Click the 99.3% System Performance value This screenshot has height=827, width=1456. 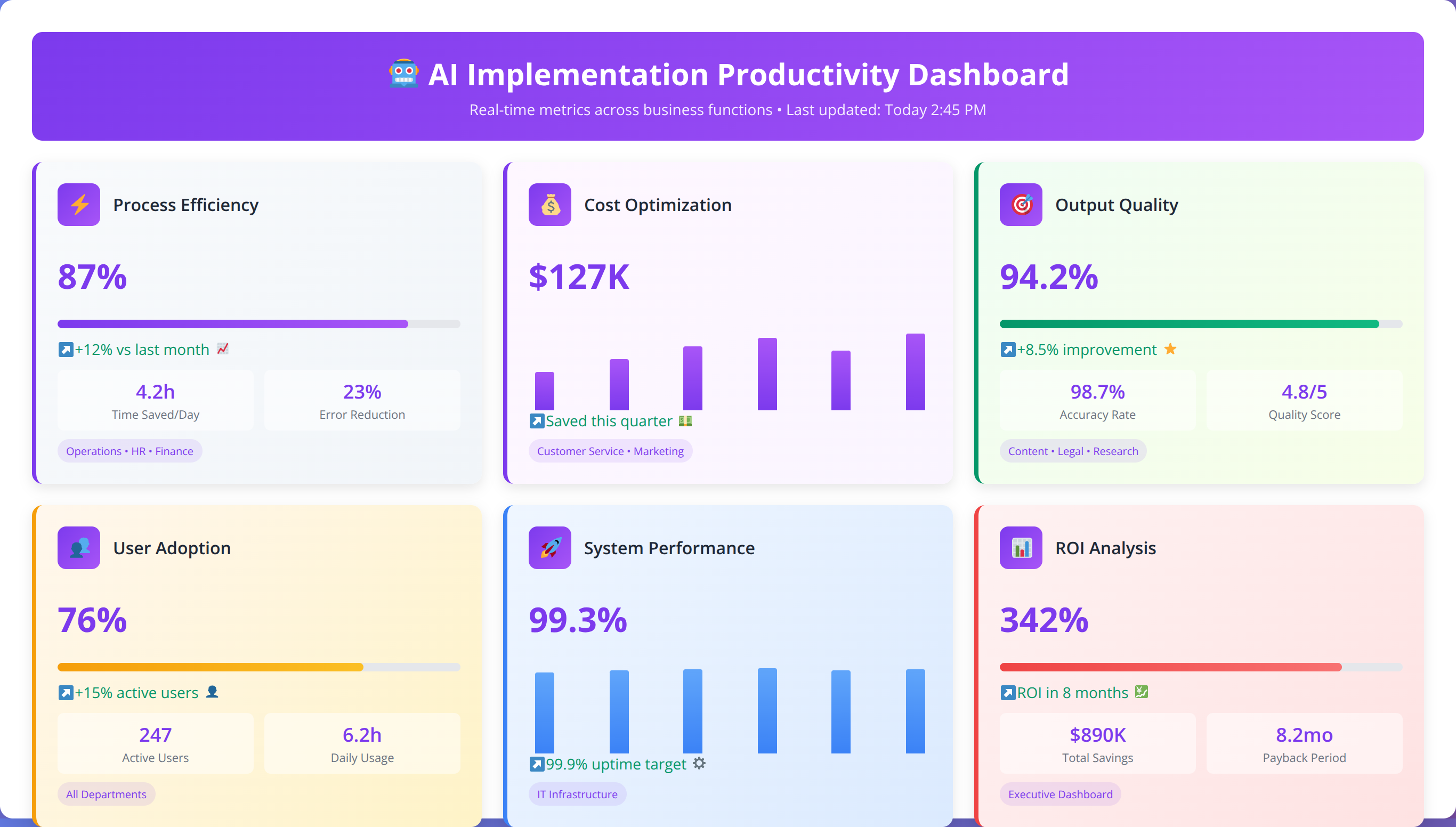(x=578, y=620)
